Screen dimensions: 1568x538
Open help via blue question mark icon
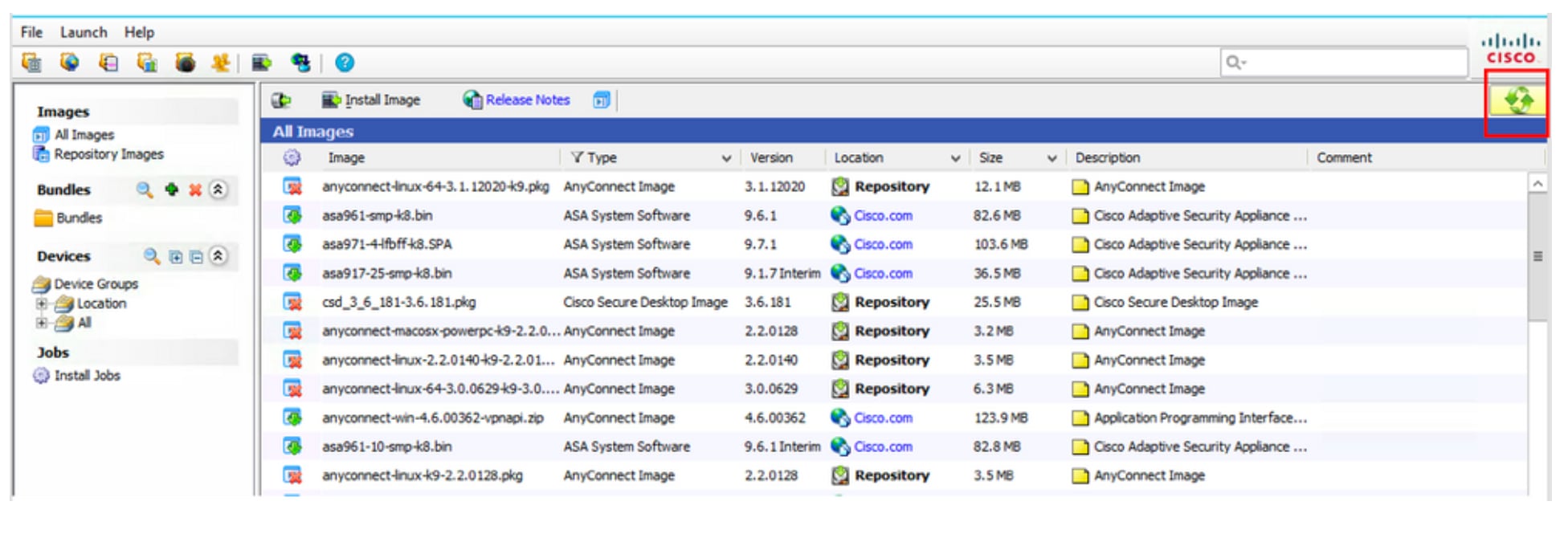pos(345,62)
